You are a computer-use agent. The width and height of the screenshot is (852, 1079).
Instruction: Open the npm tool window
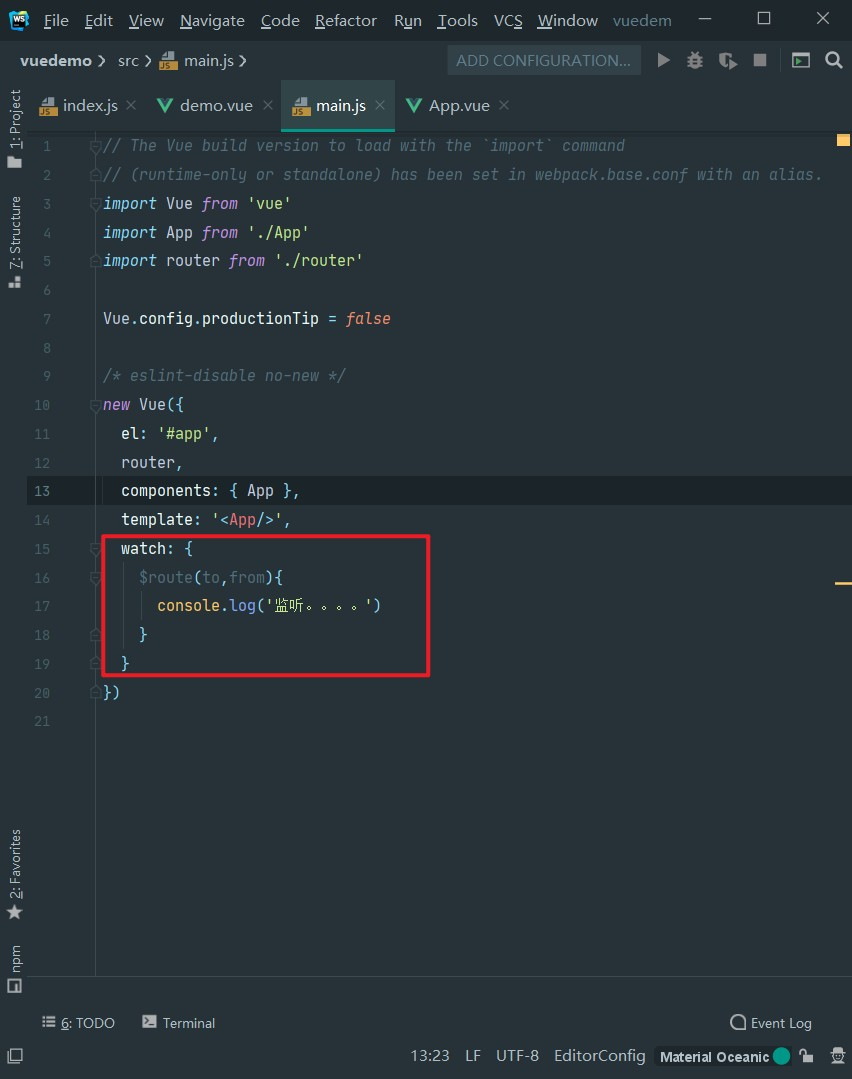(x=14, y=969)
